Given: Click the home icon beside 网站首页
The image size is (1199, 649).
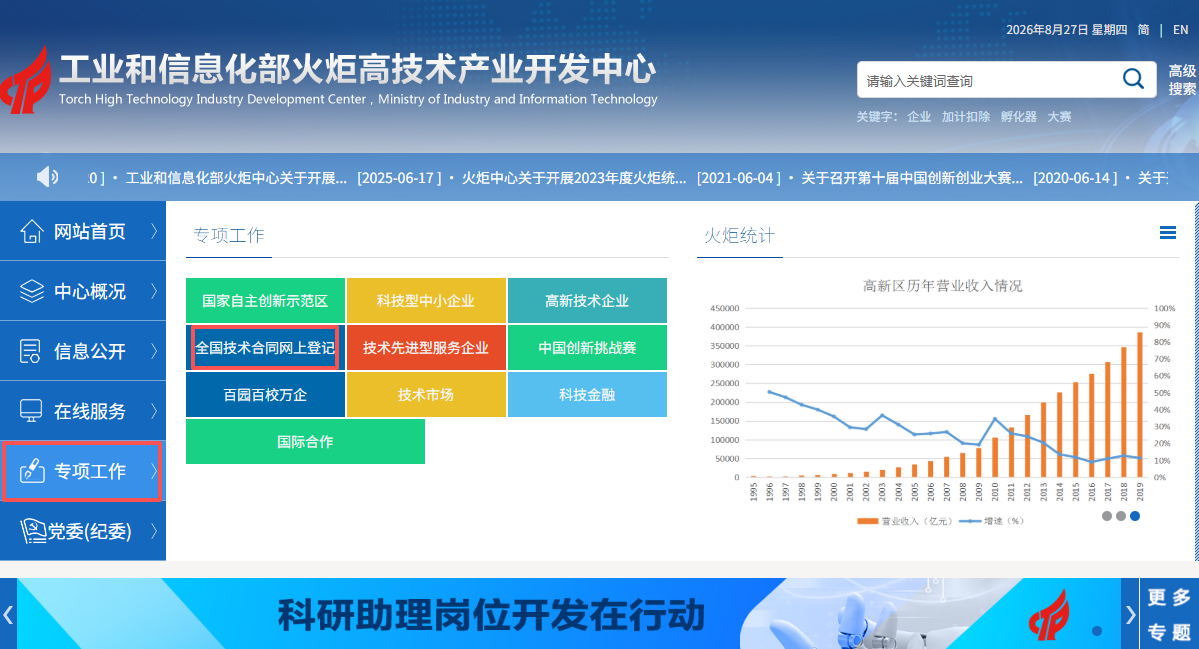Looking at the screenshot, I should point(31,231).
